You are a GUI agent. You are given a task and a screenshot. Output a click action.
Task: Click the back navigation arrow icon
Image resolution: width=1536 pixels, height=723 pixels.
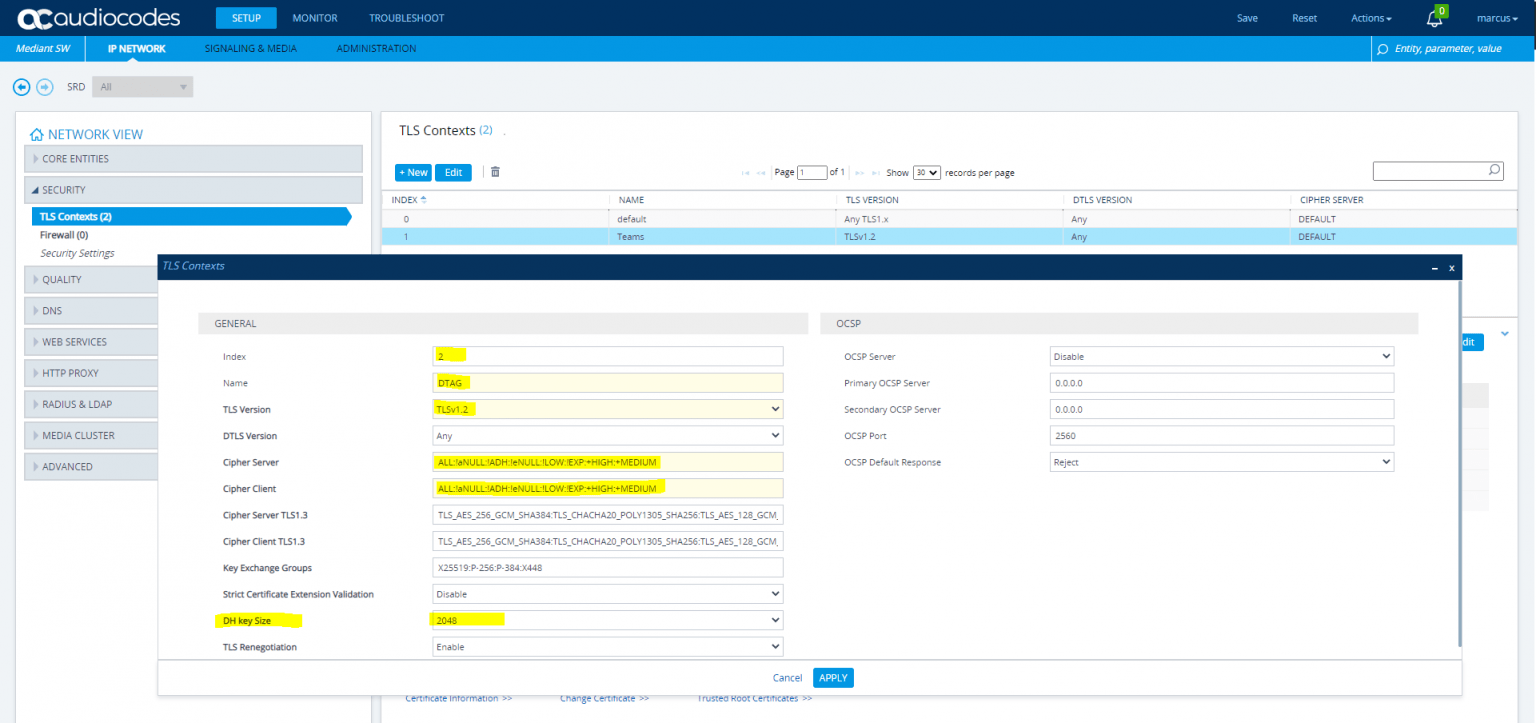point(21,86)
